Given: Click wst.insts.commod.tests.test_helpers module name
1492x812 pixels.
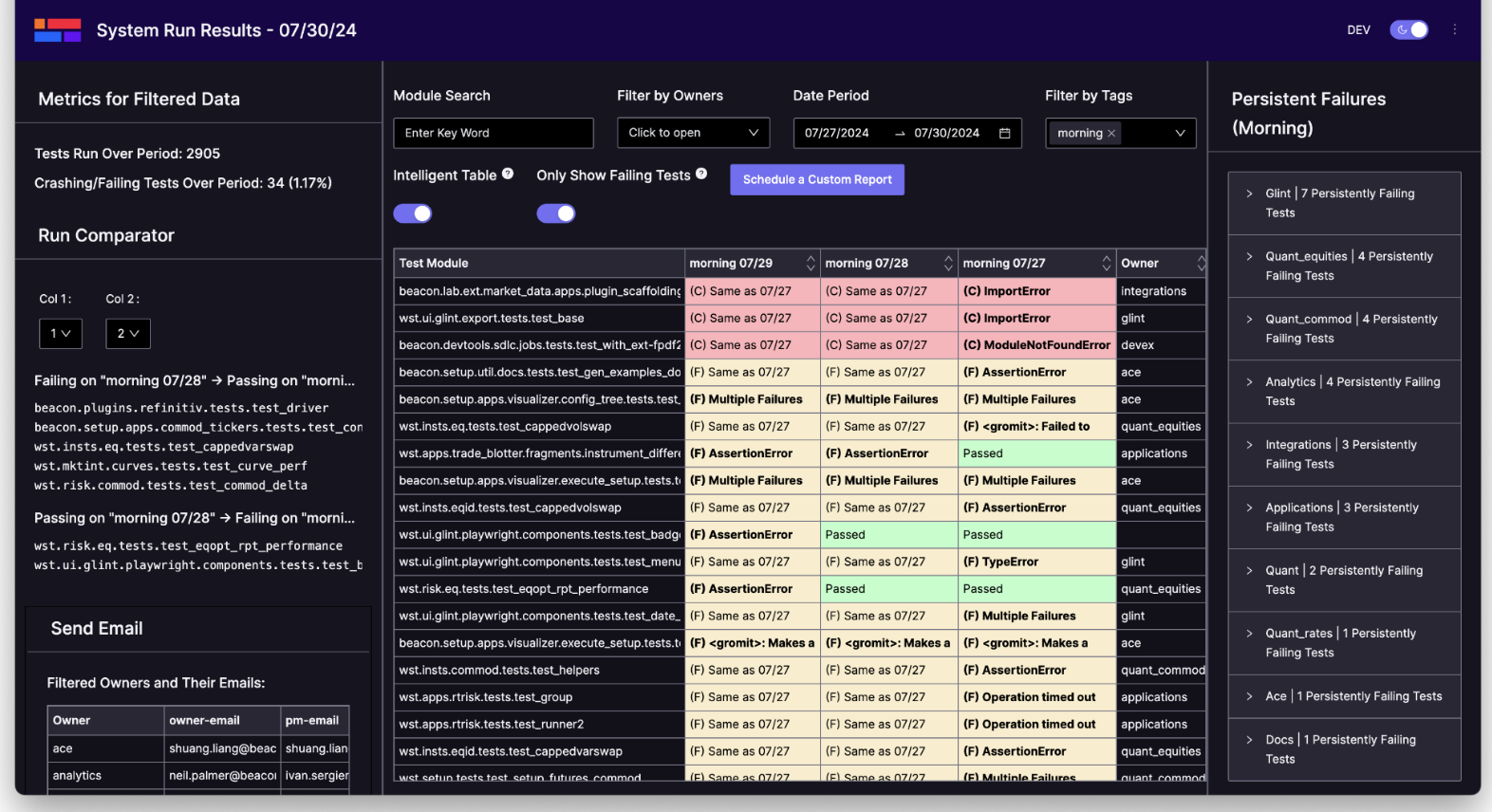Looking at the screenshot, I should 499,670.
